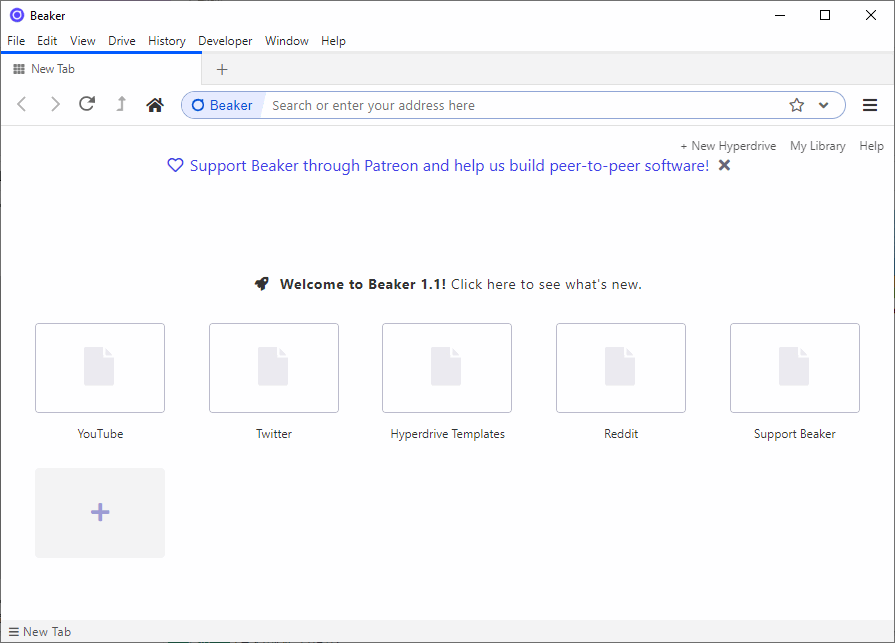Image resolution: width=895 pixels, height=643 pixels.
Task: Open the hamburger browser menu
Action: pyautogui.click(x=870, y=105)
